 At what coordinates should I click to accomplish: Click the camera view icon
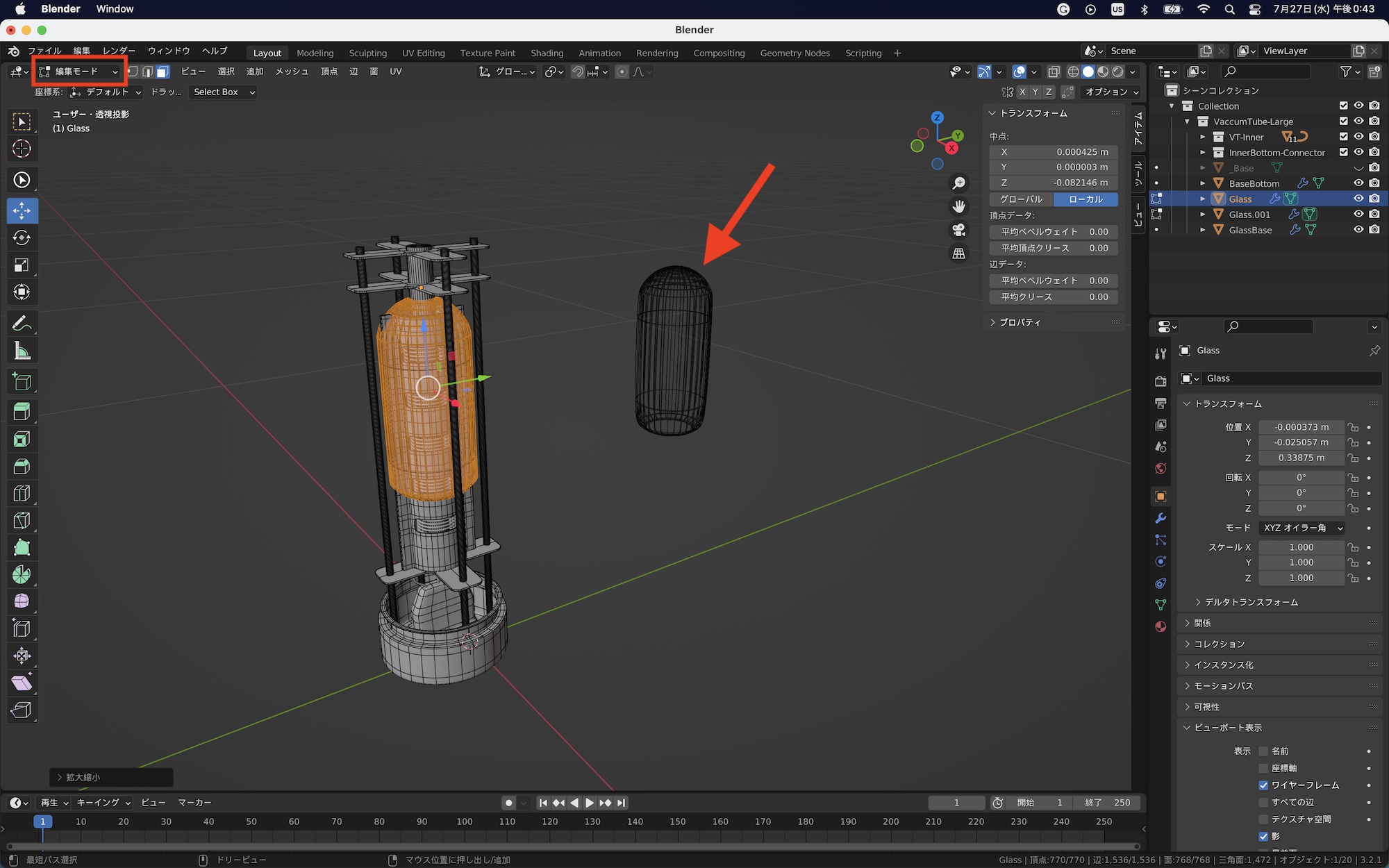point(959,230)
